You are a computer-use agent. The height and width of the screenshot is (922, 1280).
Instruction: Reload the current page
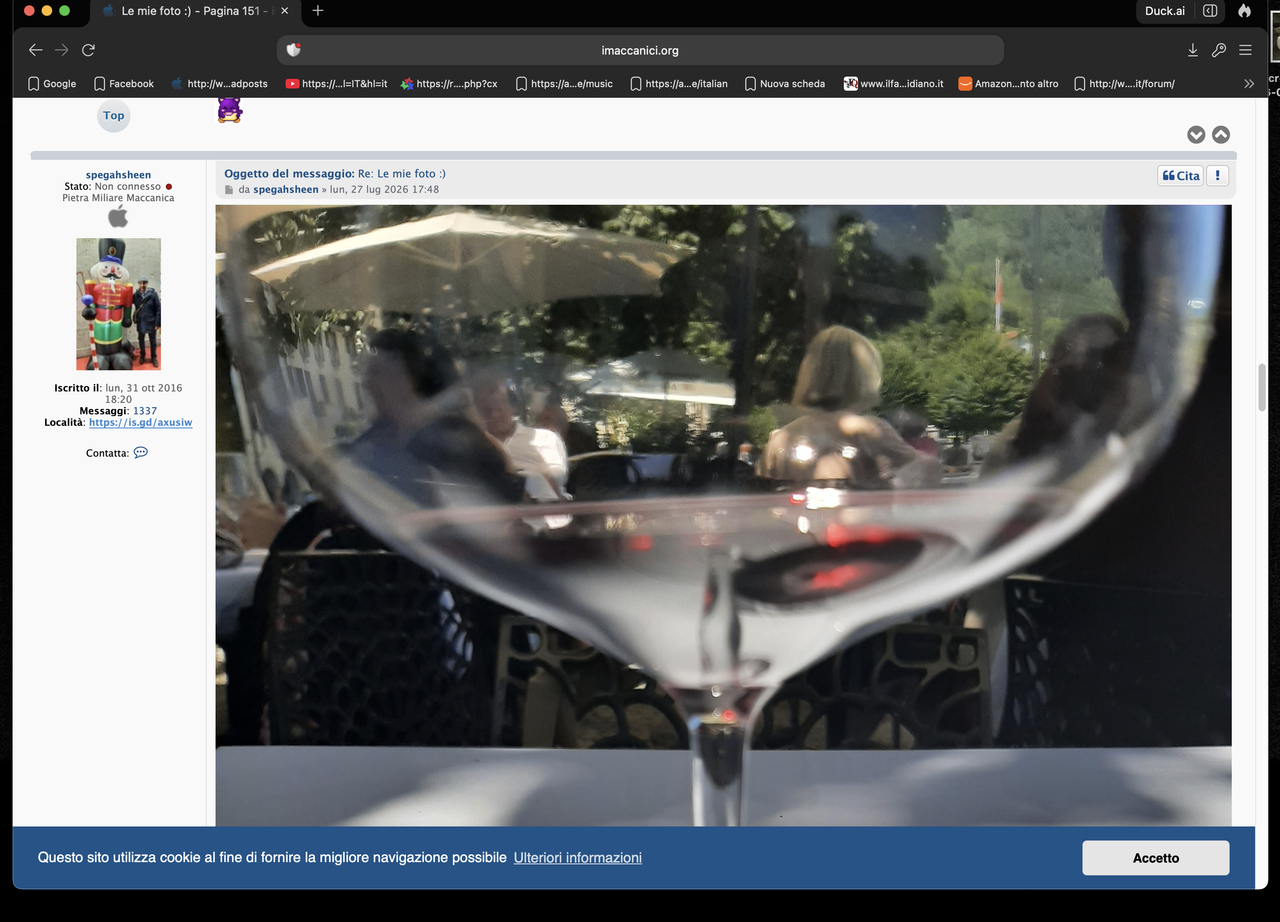tap(88, 50)
